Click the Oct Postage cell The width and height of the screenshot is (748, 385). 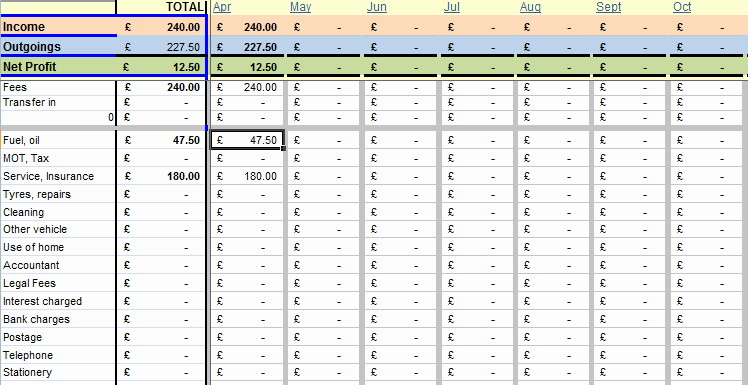pos(707,337)
